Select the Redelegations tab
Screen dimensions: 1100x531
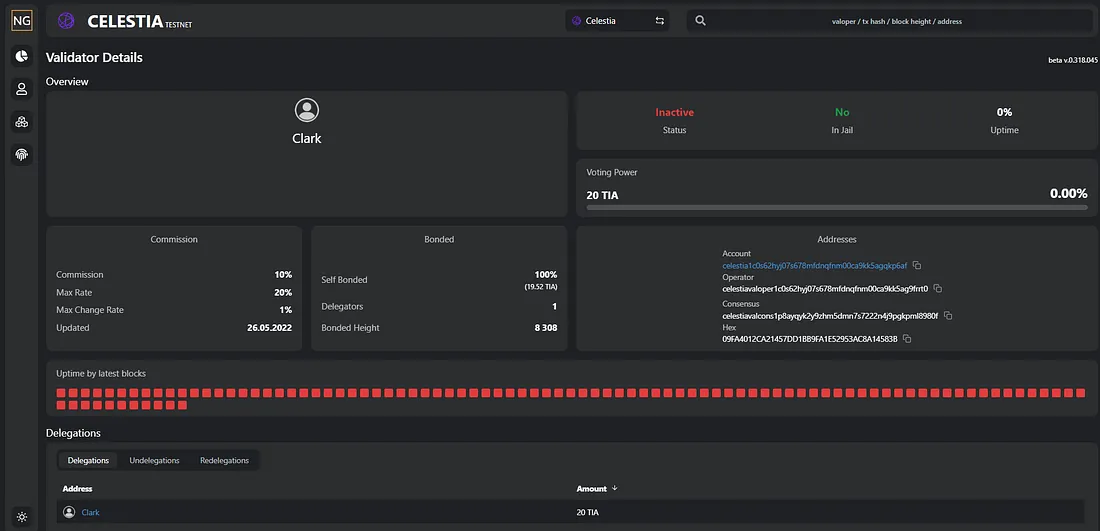(224, 460)
